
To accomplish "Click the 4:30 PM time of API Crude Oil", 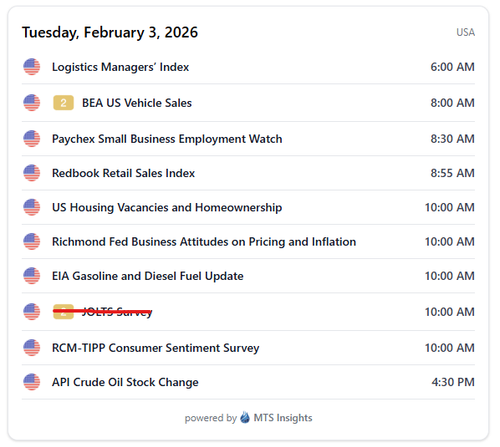I will tap(453, 382).
